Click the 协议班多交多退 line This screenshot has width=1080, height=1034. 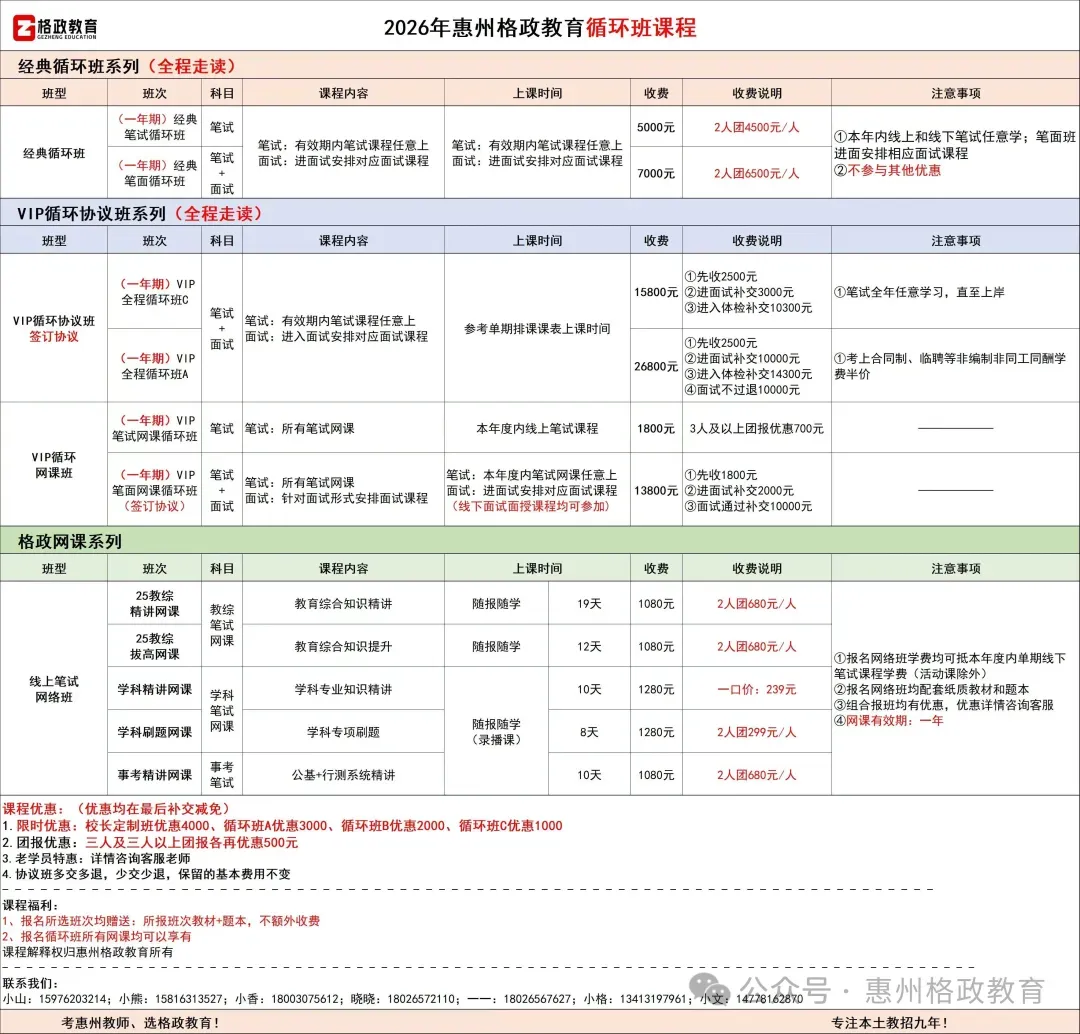click(x=146, y=874)
